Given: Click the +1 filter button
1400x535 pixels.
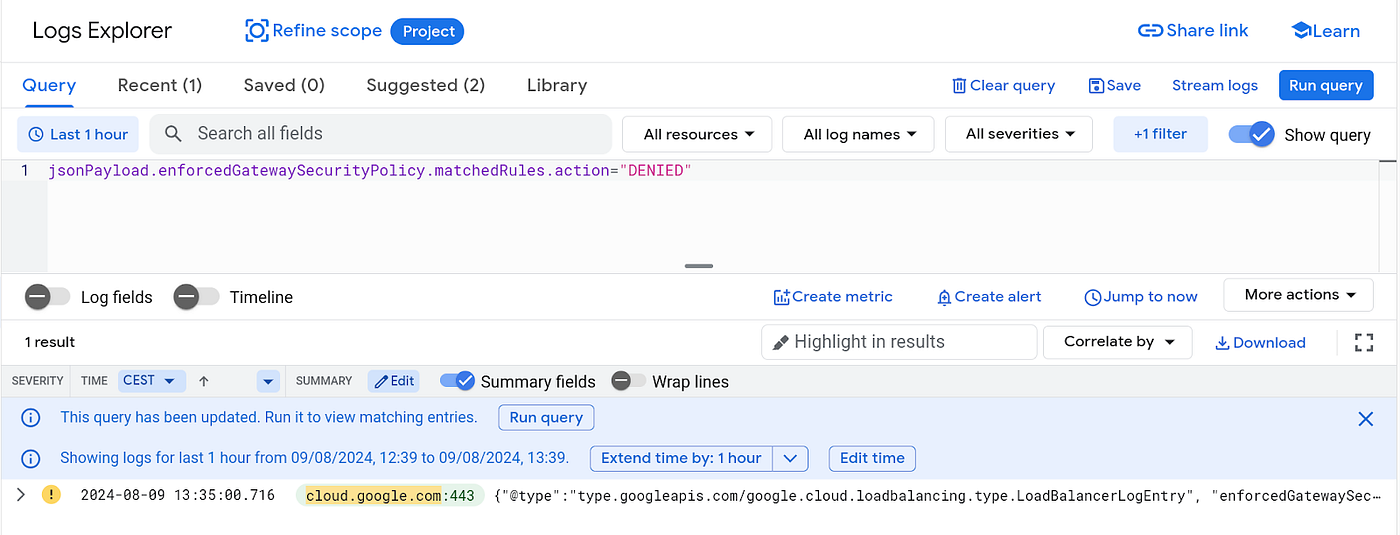Looking at the screenshot, I should tap(1160, 134).
